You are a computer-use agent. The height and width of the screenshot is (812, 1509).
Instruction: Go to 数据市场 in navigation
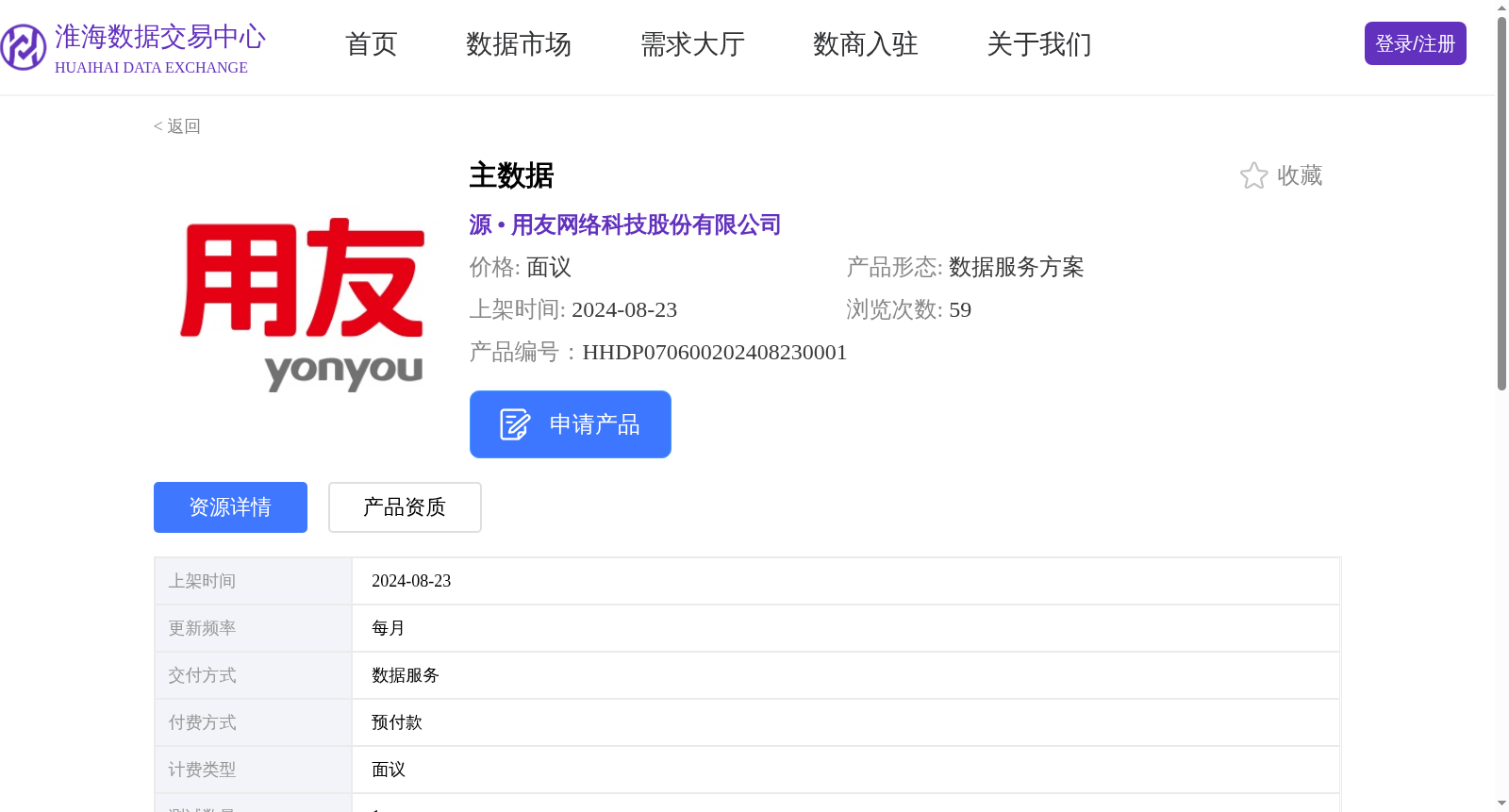(x=519, y=44)
